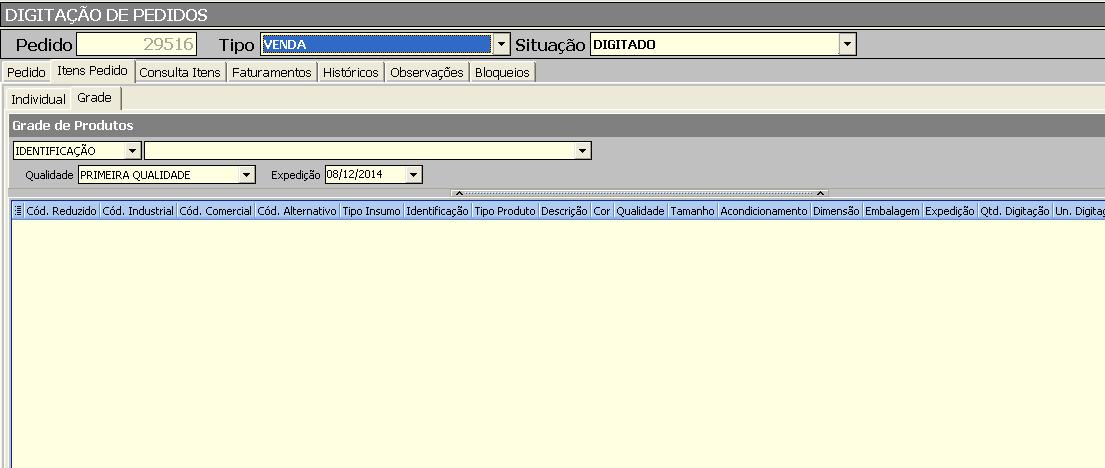Collapse the filter panel using the left splitter arrow
Image resolution: width=1105 pixels, height=468 pixels.
coord(458,193)
